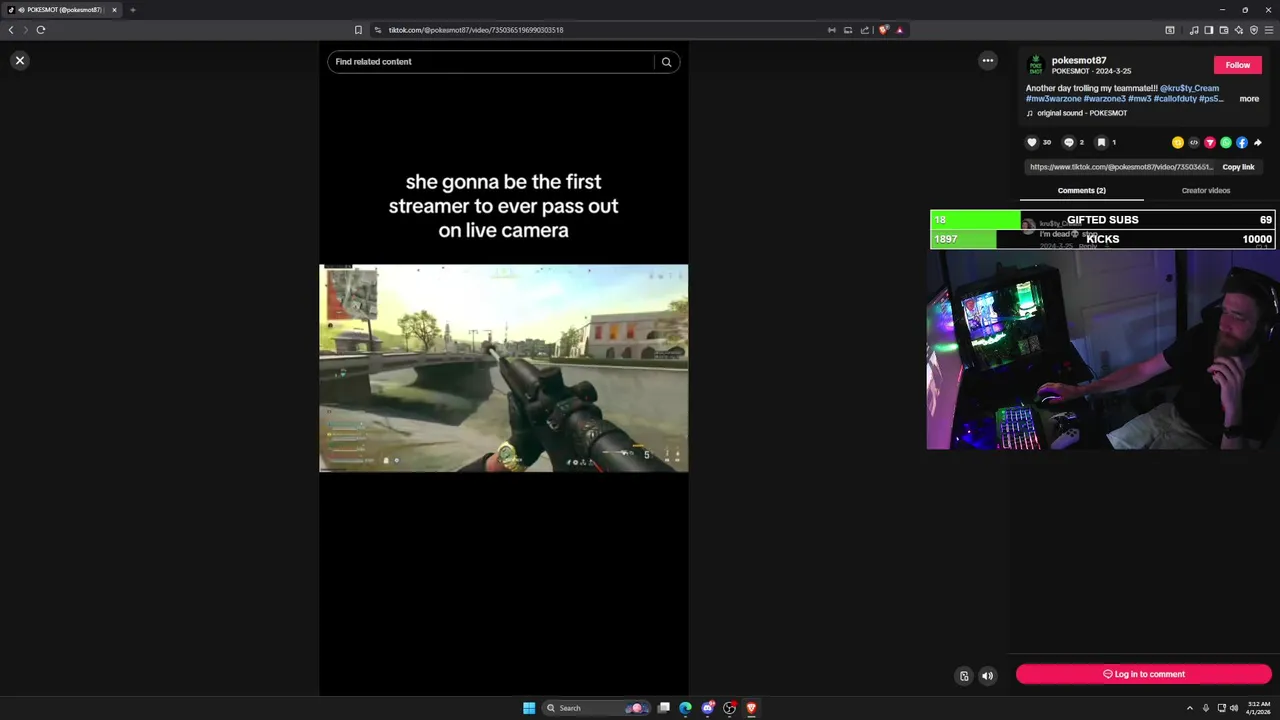1280x720 pixels.
Task: Share to Facebook icon
Action: tap(1242, 143)
